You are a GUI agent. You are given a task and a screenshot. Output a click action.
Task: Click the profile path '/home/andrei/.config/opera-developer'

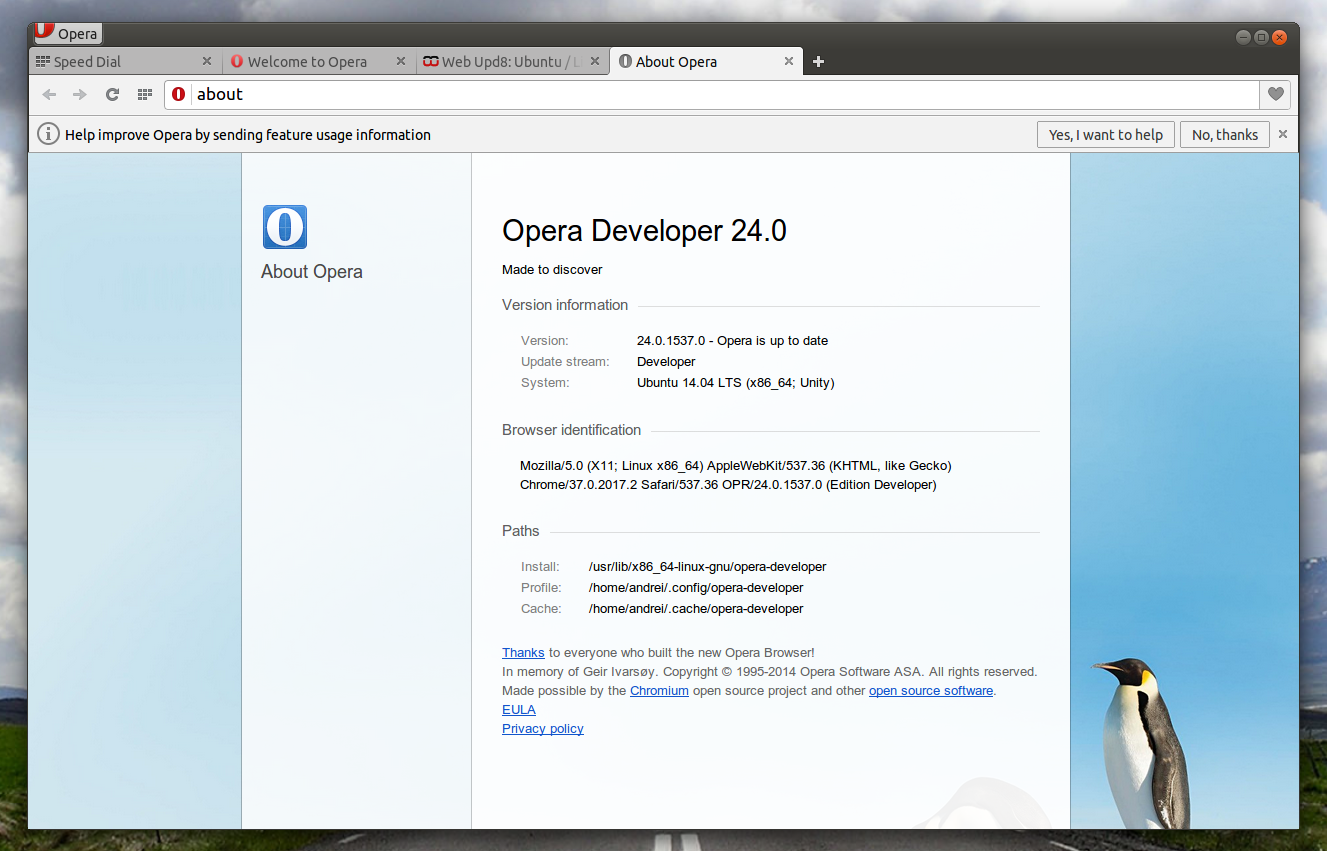[x=696, y=588]
